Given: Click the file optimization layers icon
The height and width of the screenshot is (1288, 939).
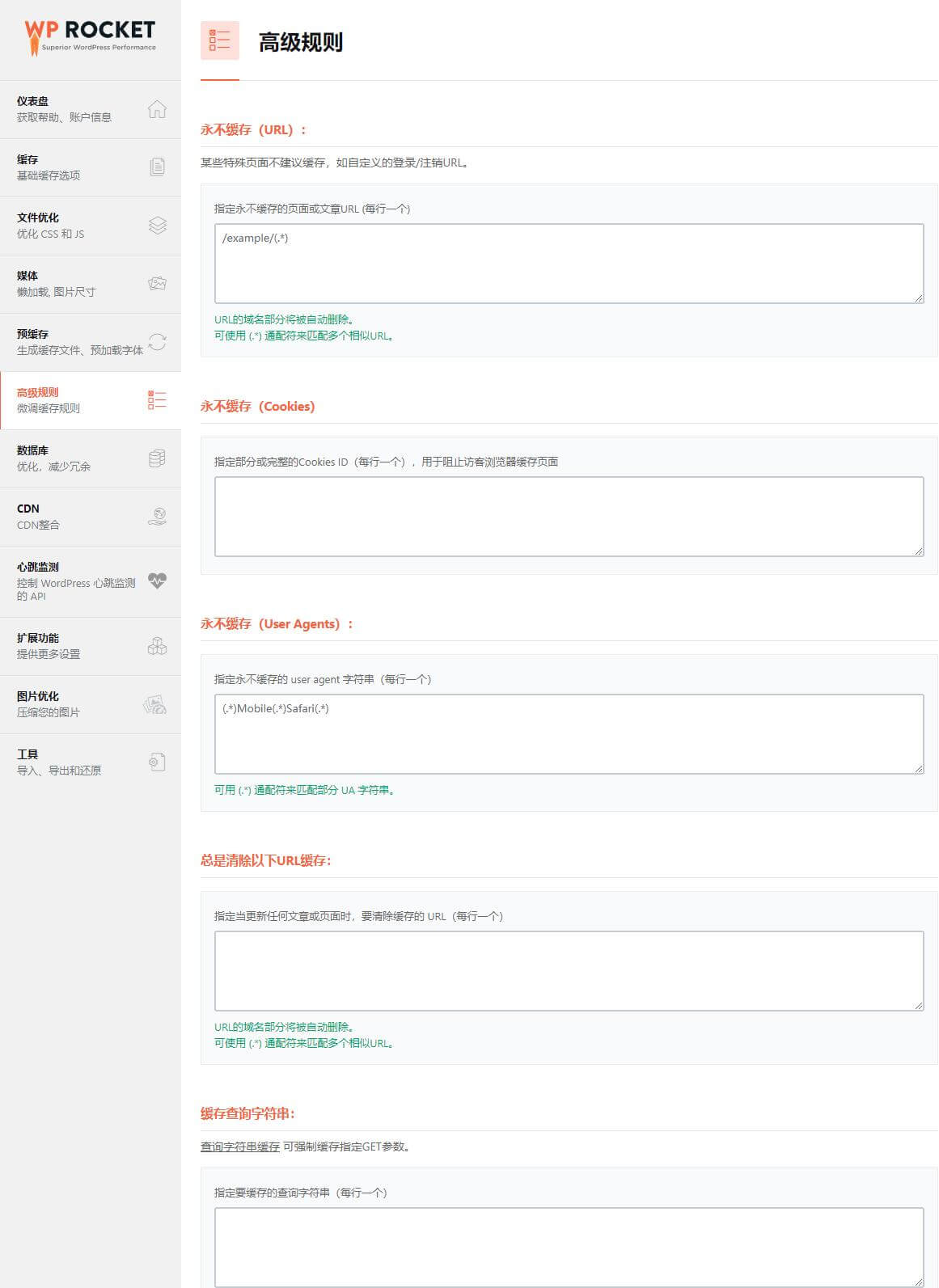Looking at the screenshot, I should tap(157, 226).
